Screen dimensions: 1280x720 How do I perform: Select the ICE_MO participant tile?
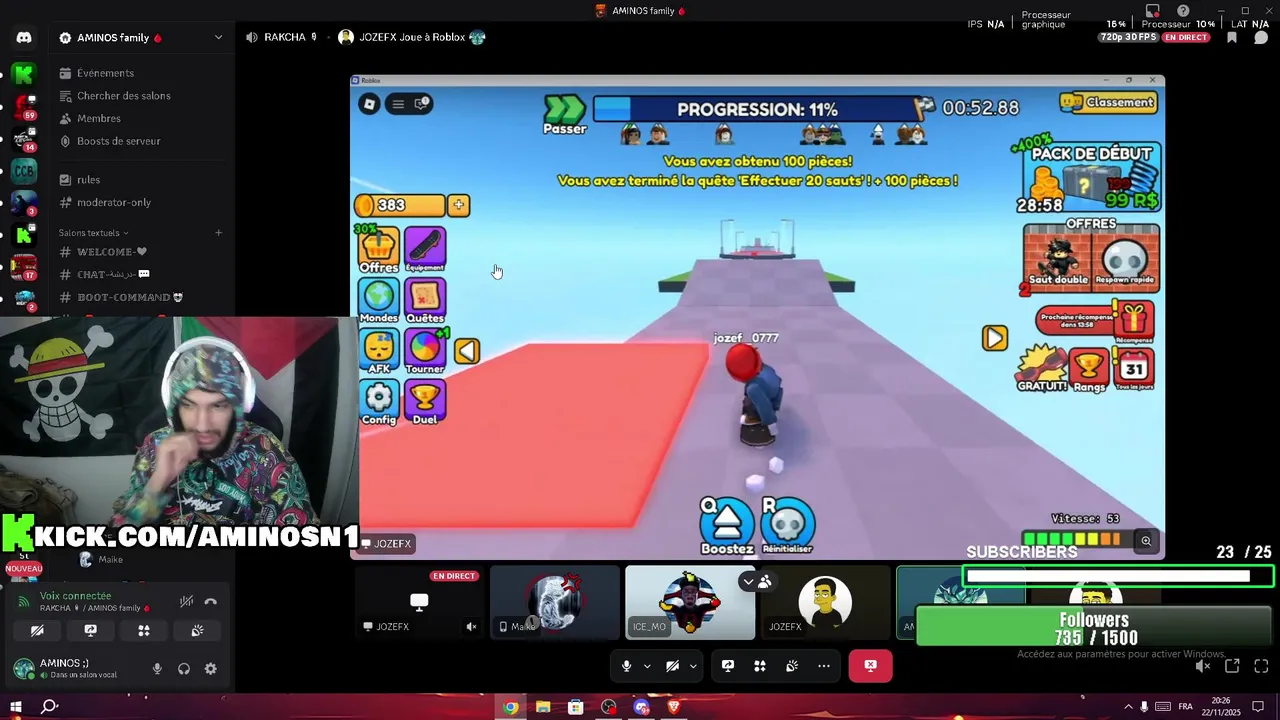[690, 603]
